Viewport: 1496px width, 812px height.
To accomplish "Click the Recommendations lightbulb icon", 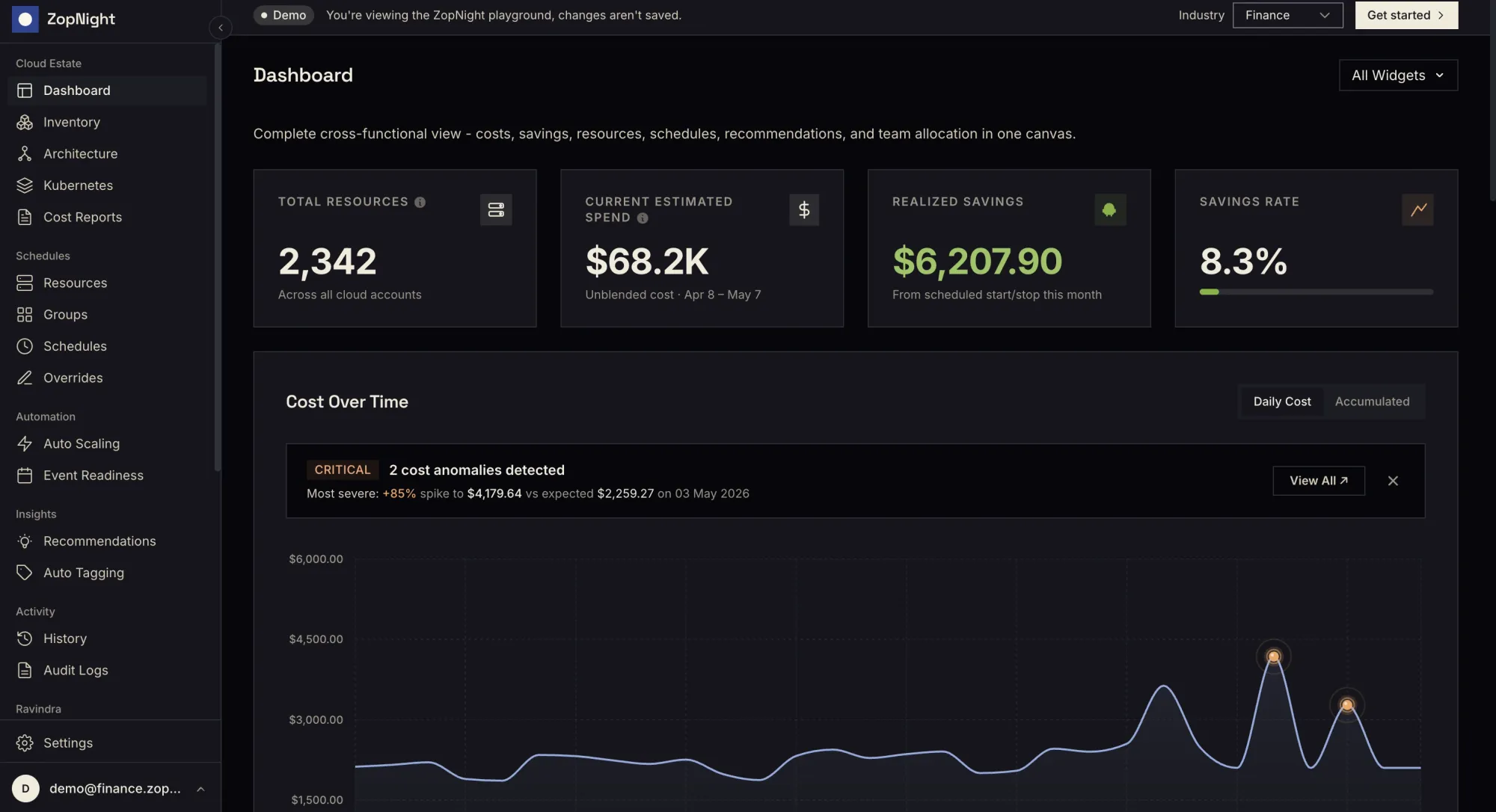I will click(x=25, y=541).
